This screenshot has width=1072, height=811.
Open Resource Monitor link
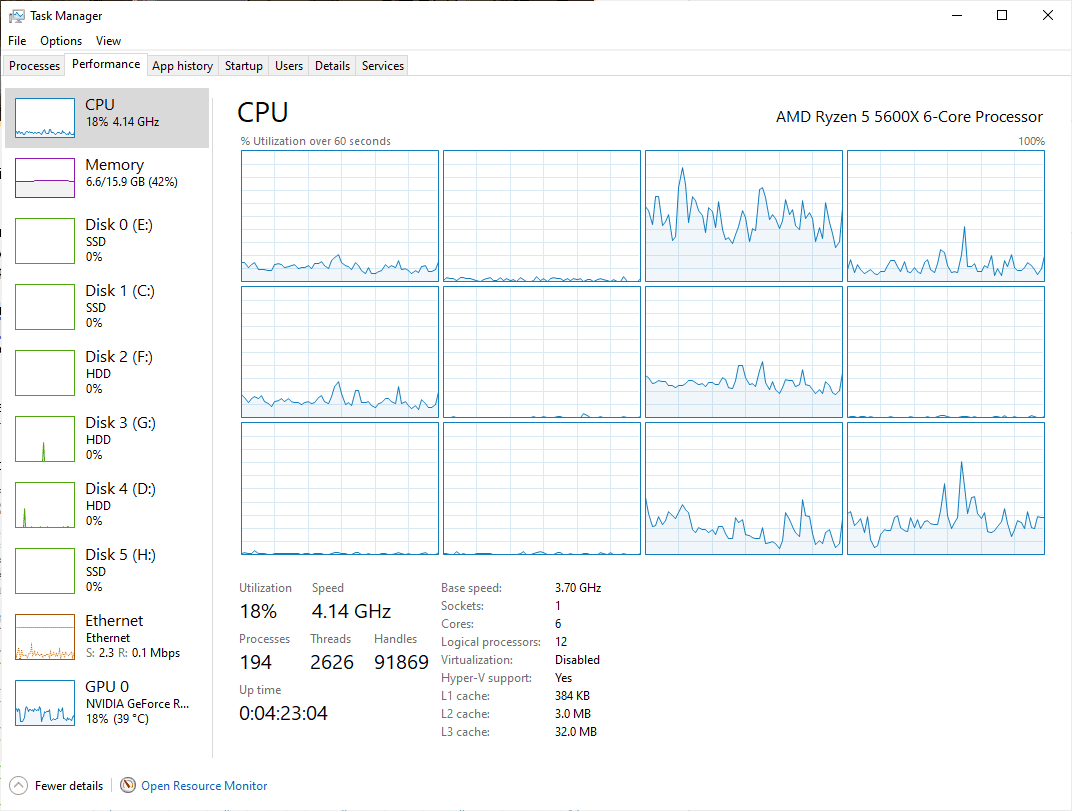204,786
